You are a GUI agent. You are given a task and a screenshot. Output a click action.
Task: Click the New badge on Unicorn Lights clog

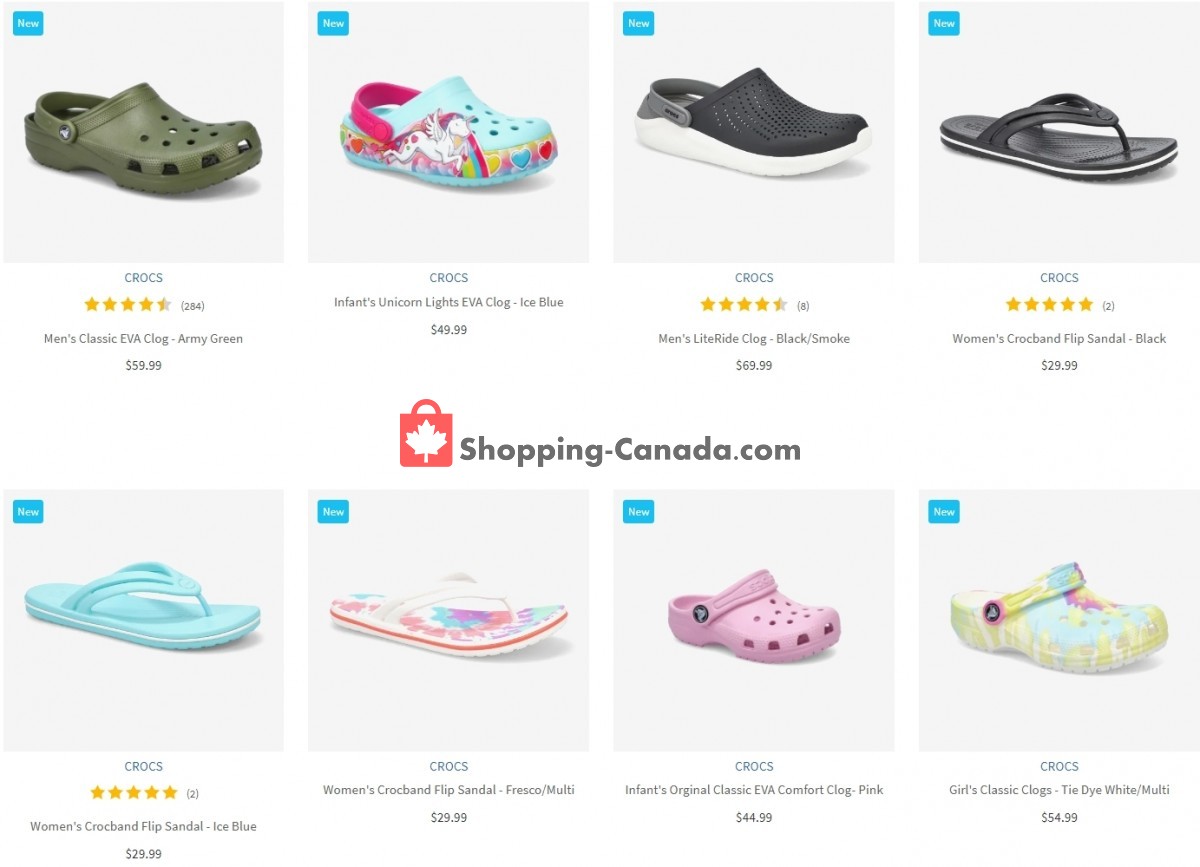click(x=333, y=23)
